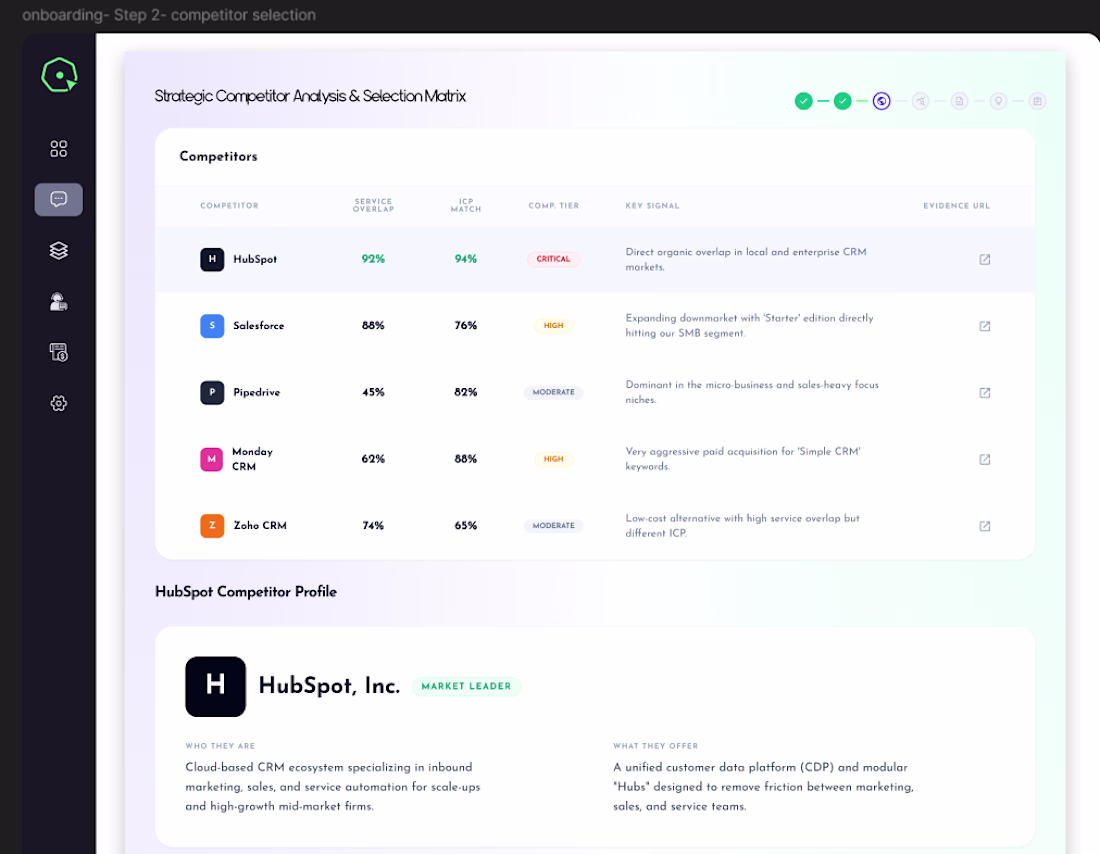Click Monday key signal about paid acquisition
1100x854 pixels.
[x=743, y=459]
